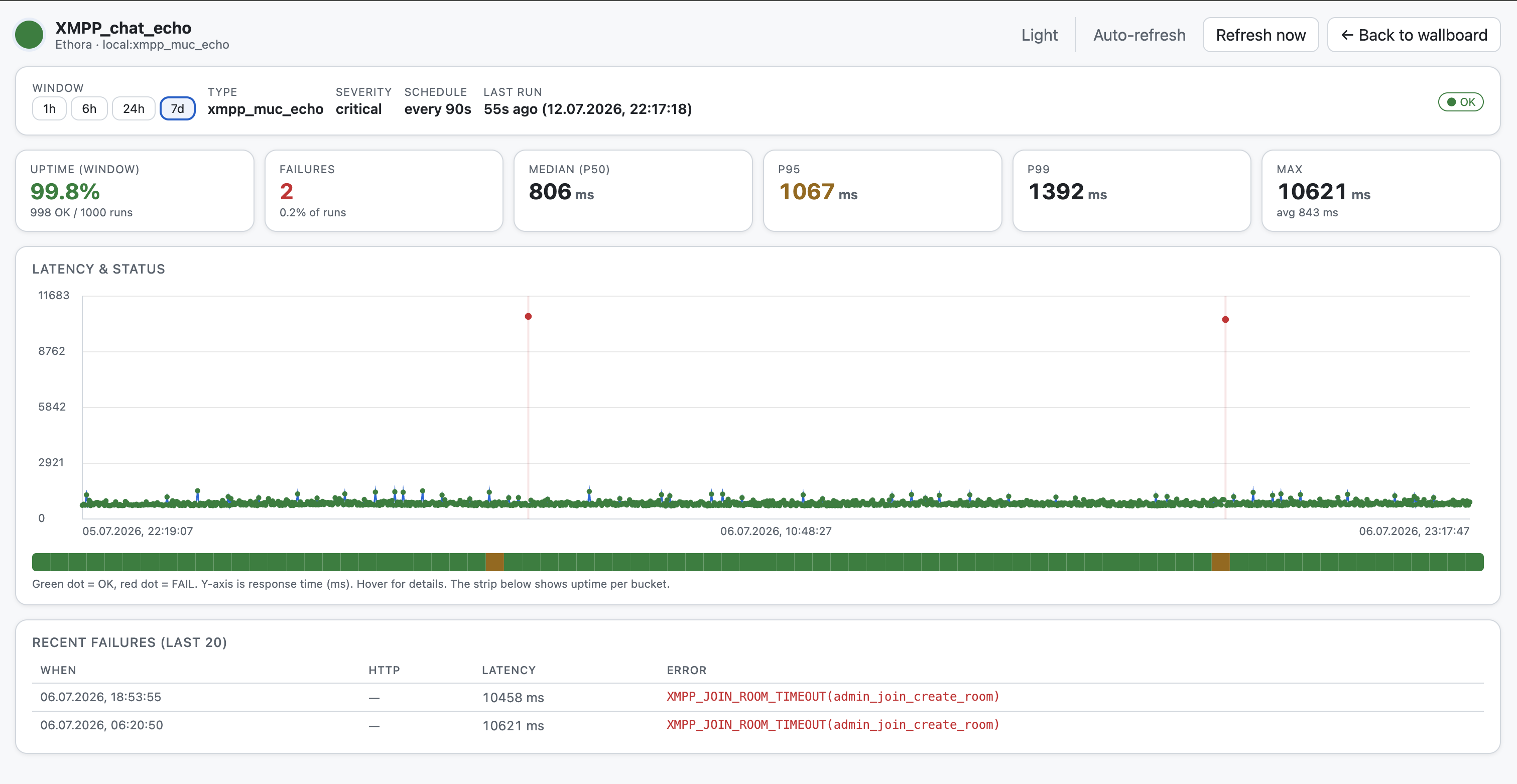Click the '0.2% of runs' text

pos(313,213)
